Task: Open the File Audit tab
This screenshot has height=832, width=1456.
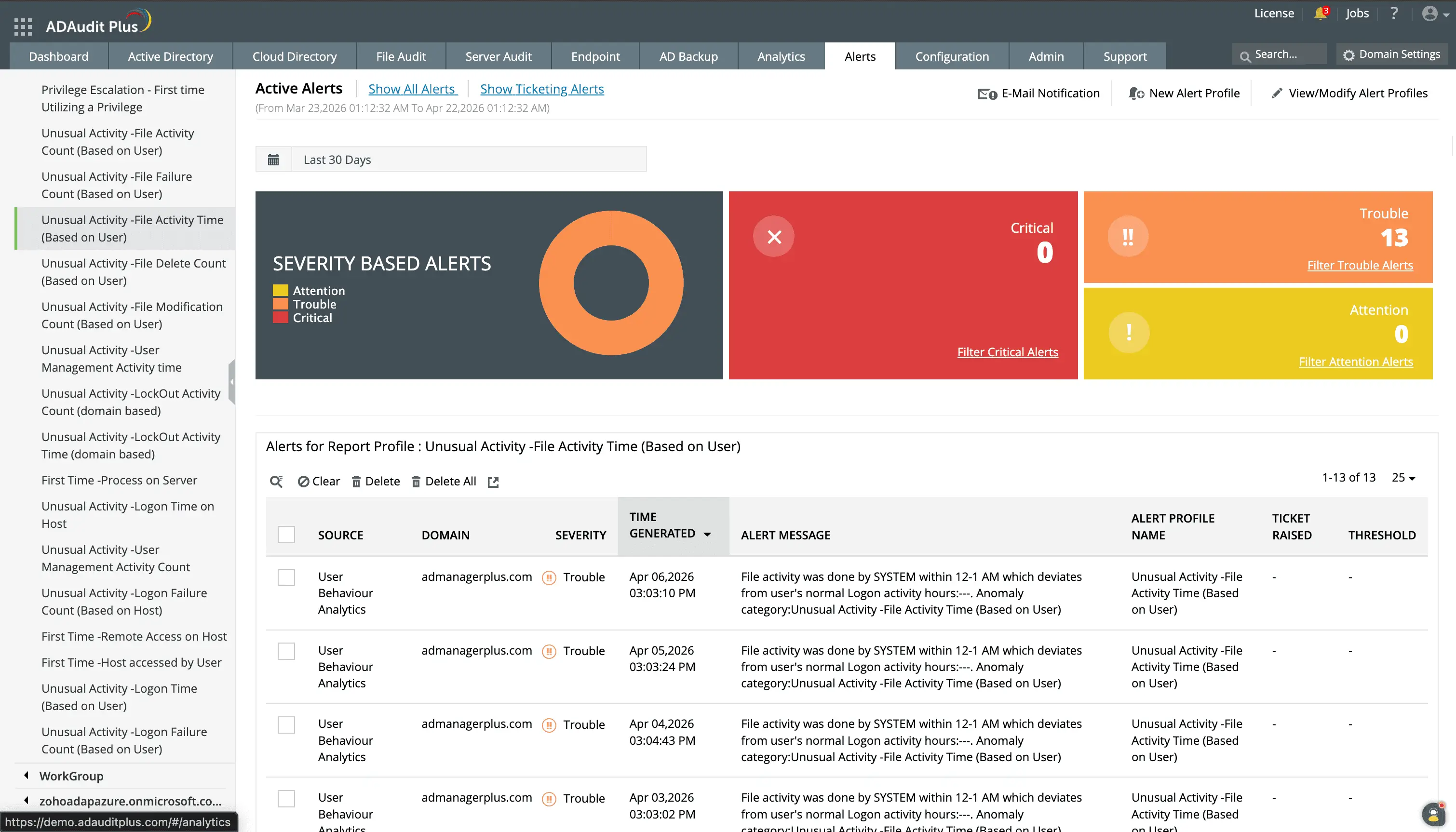Action: (x=401, y=56)
